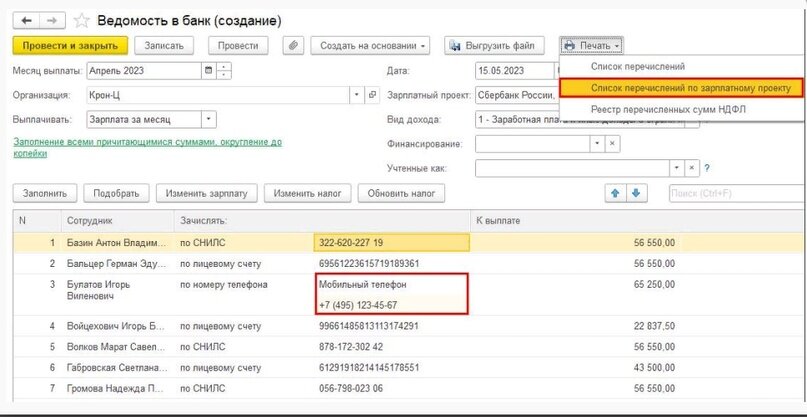Expand the Финансирование dropdown arrow
The image size is (807, 417).
pos(597,144)
